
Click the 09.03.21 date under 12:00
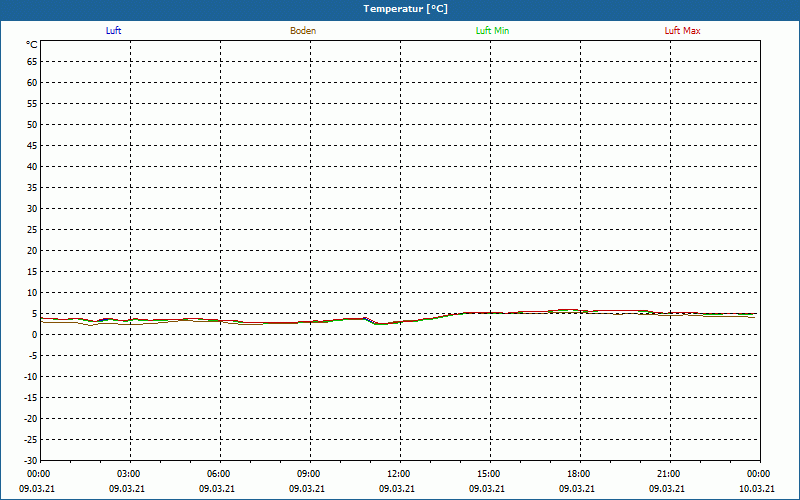396,489
